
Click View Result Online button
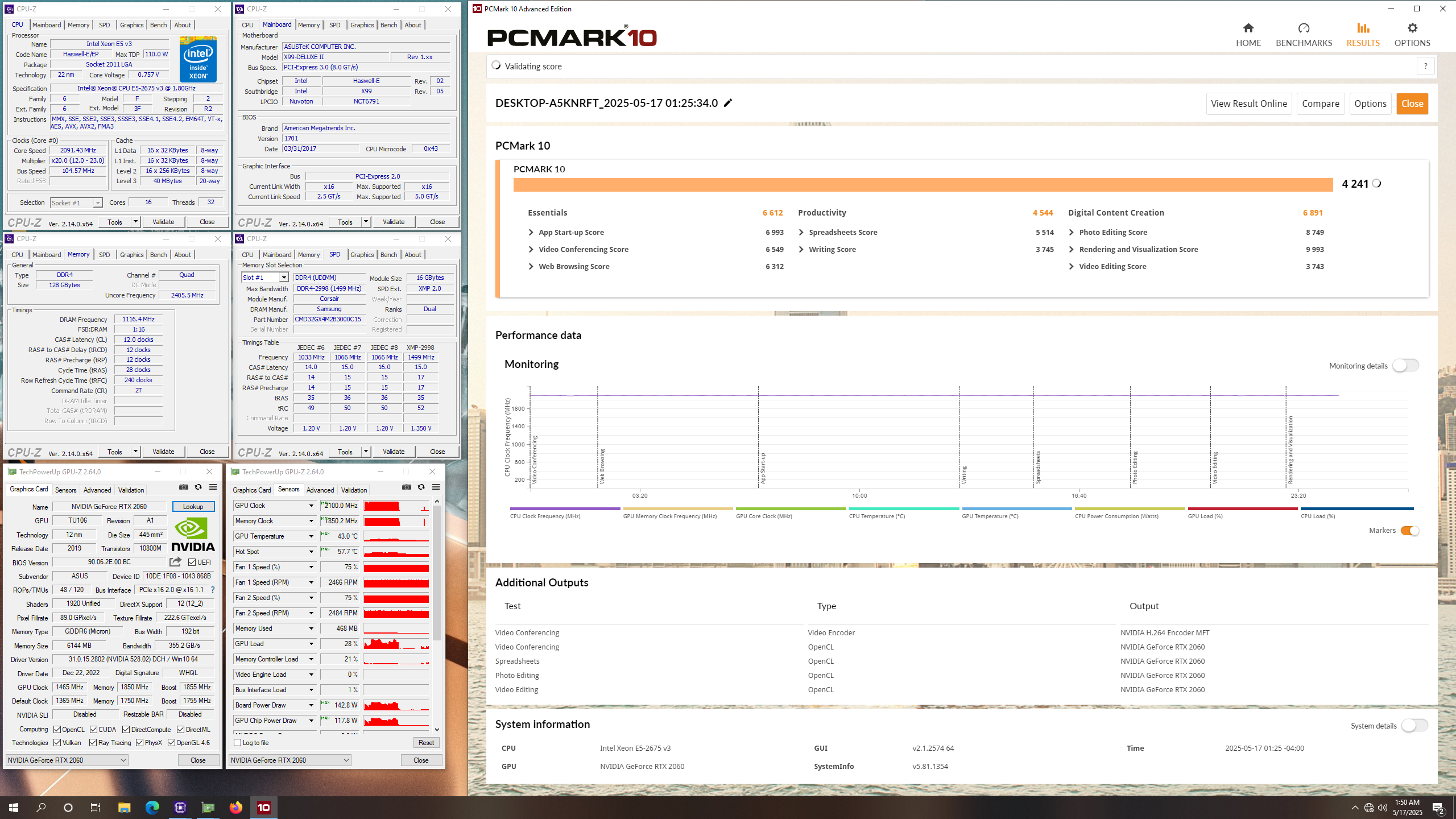coord(1249,104)
